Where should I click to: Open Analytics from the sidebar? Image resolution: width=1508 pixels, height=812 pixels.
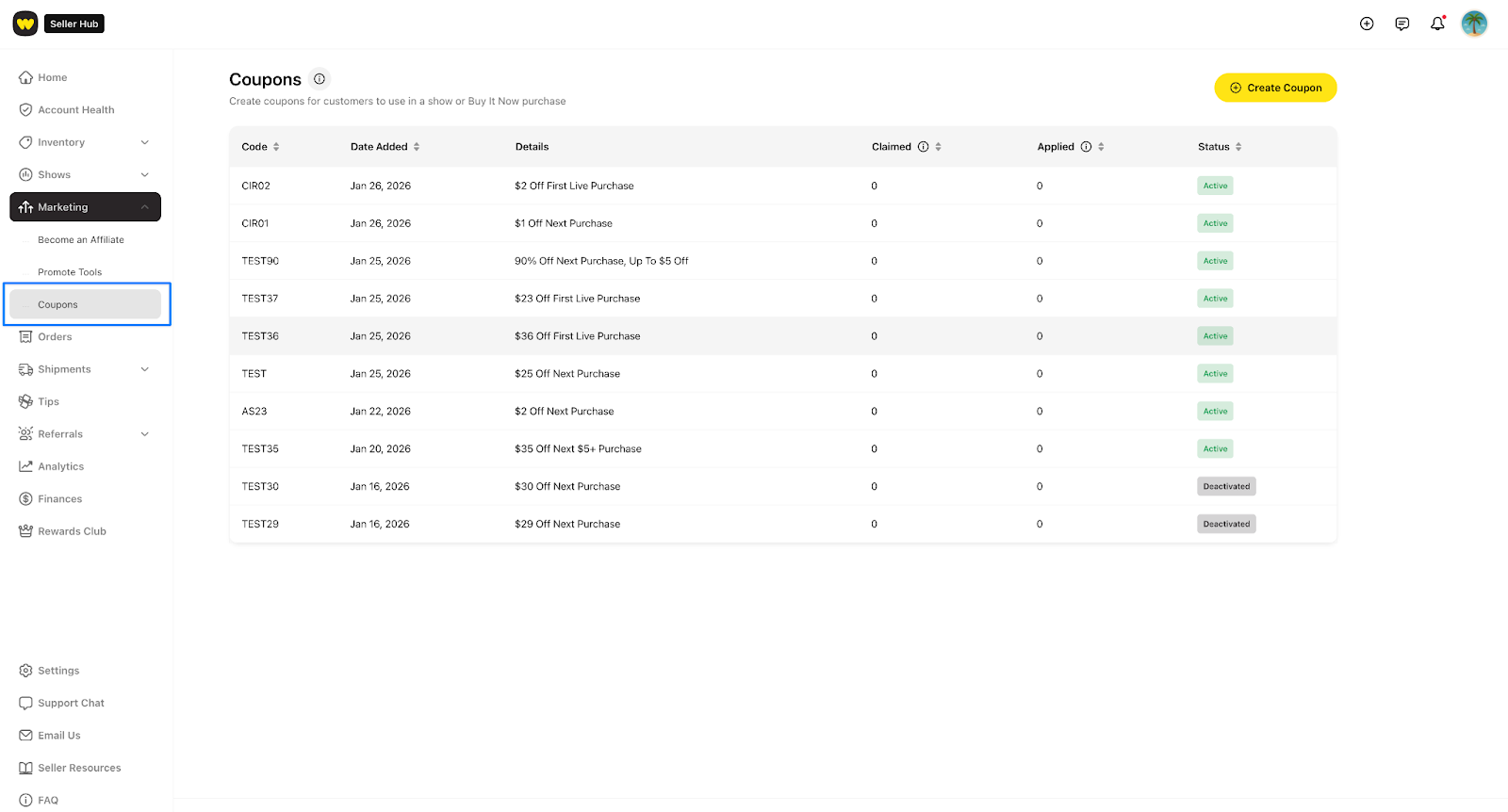[60, 466]
